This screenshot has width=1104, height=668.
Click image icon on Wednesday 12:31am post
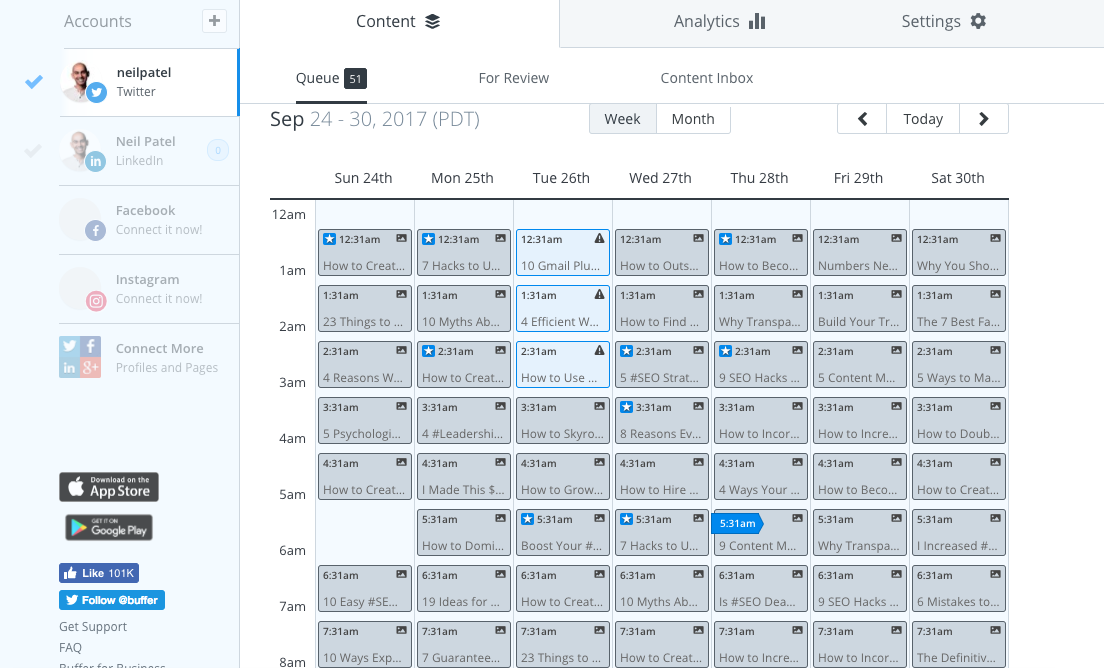click(x=698, y=238)
